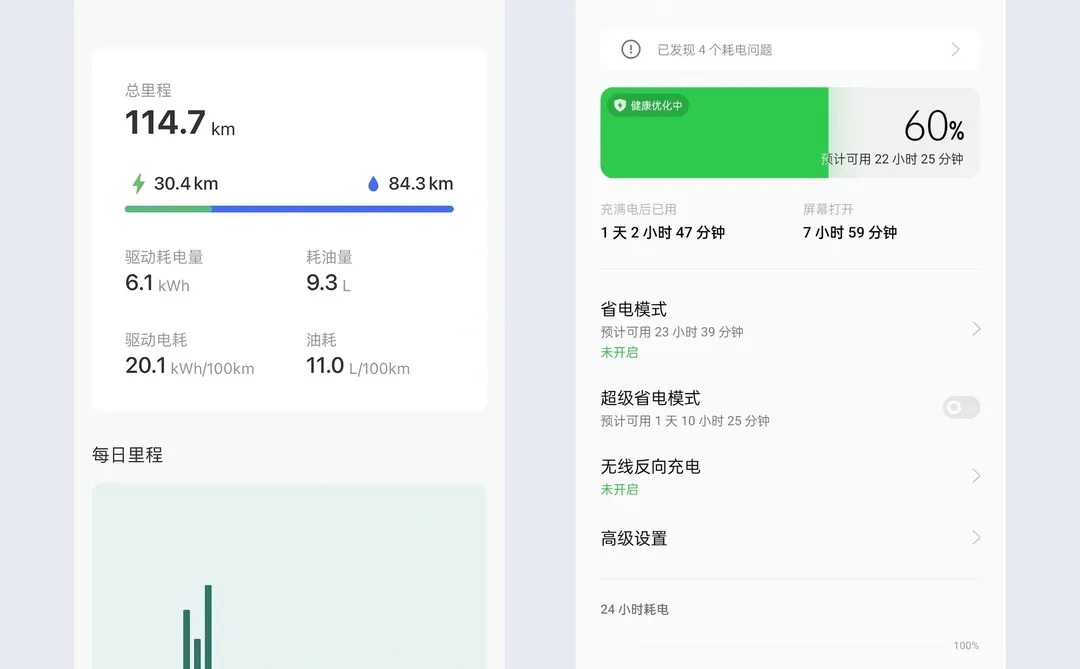Click the green-blue mileage ratio bar
Viewport: 1080px width, 669px height.
pos(289,208)
